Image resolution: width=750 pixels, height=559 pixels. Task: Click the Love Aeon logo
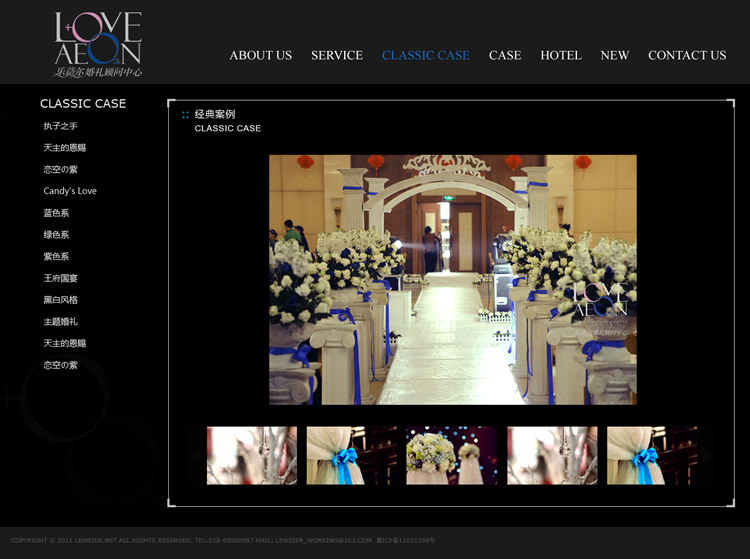pos(98,44)
